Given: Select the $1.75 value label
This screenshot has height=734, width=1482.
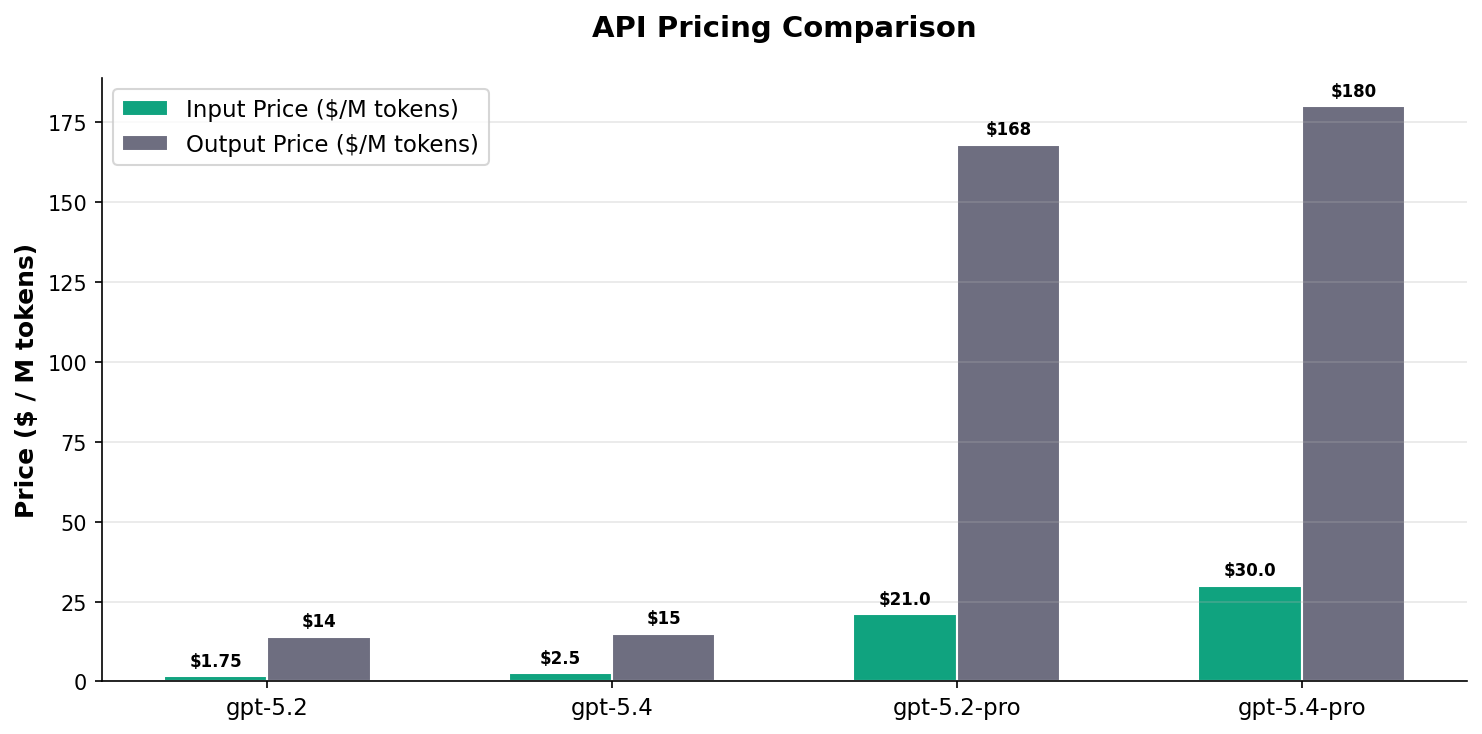Looking at the screenshot, I should coord(216,662).
